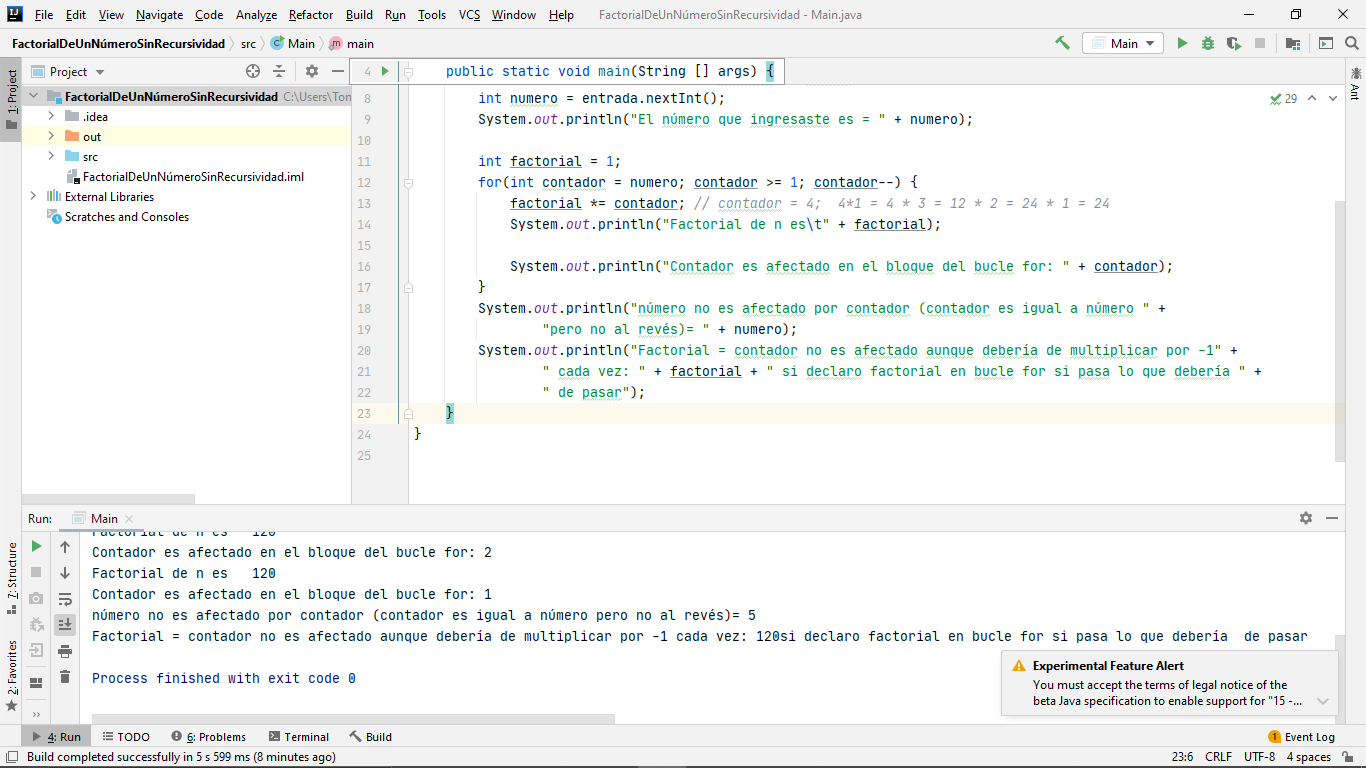Click the 23:6 caret position

(1183, 757)
